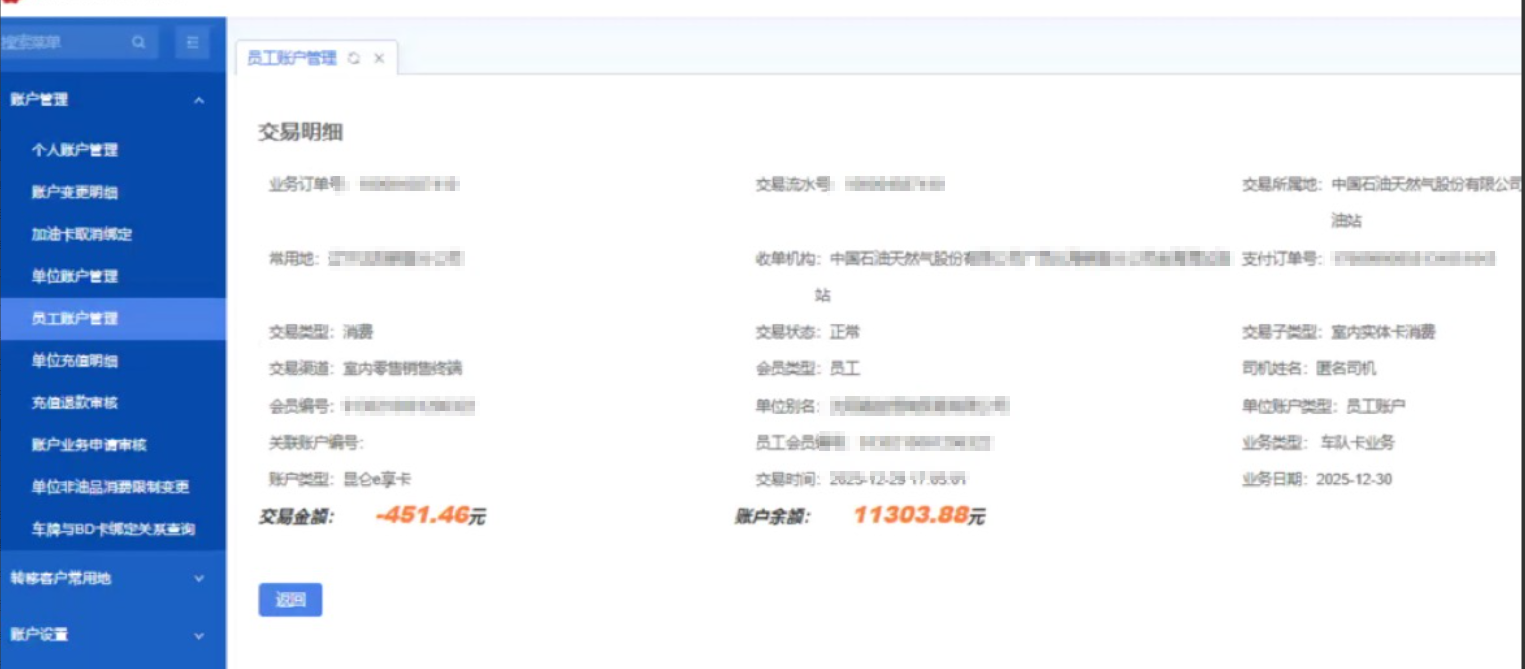Screen dimensions: 1525x669
Task: Select highlighted 员工账户管理 sidebar item
Action: [75, 319]
